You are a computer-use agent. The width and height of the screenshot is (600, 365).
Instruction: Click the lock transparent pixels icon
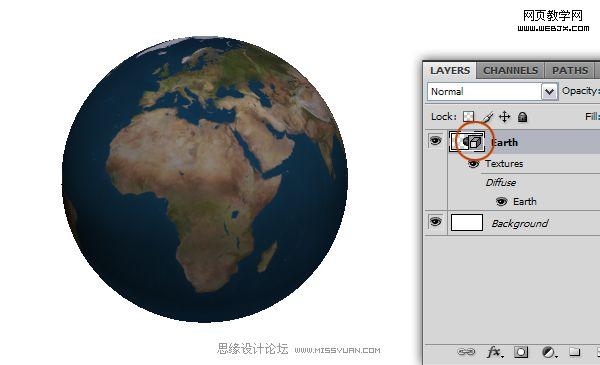[468, 117]
